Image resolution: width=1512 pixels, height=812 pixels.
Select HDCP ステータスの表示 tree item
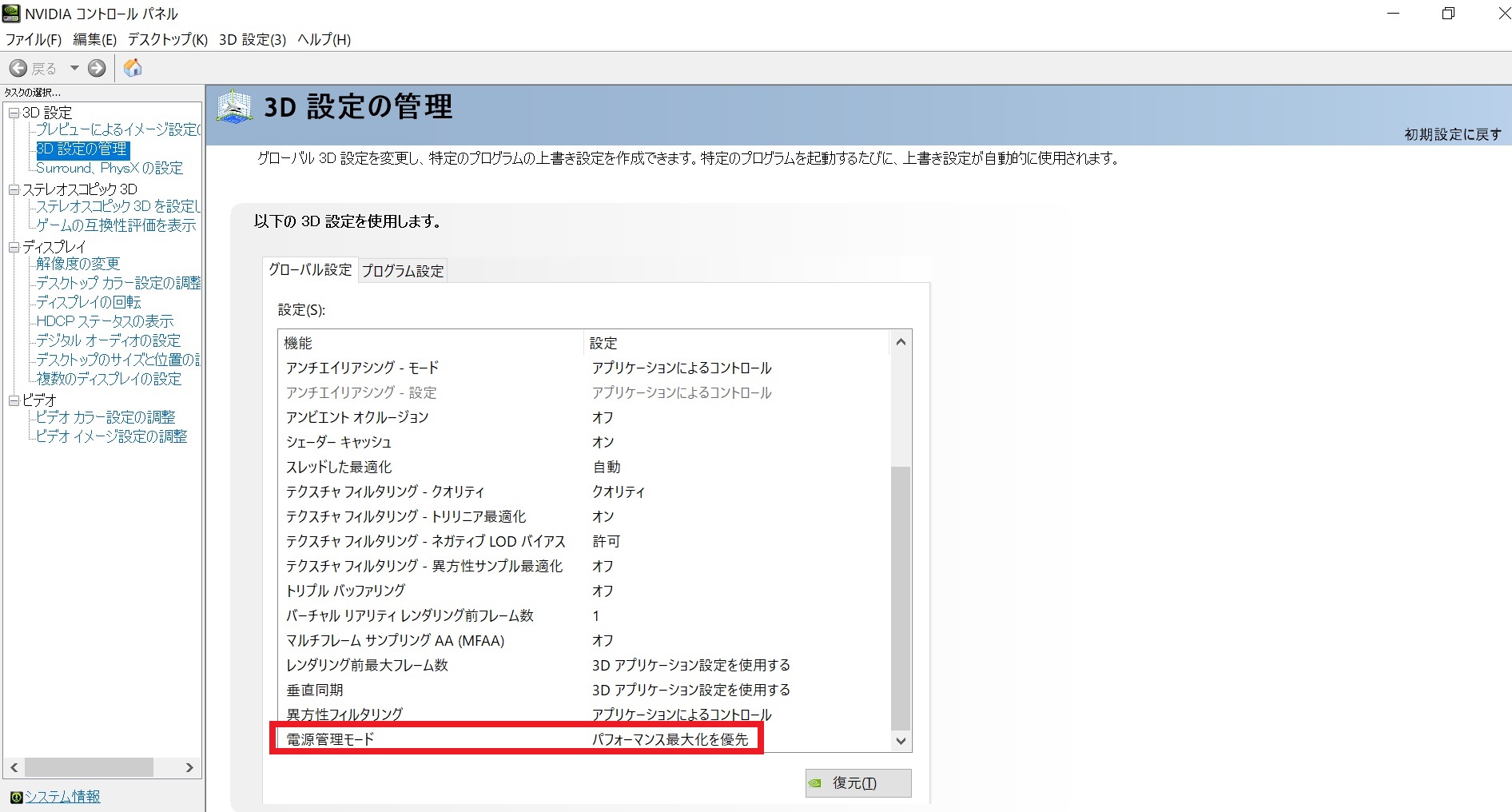click(x=105, y=321)
